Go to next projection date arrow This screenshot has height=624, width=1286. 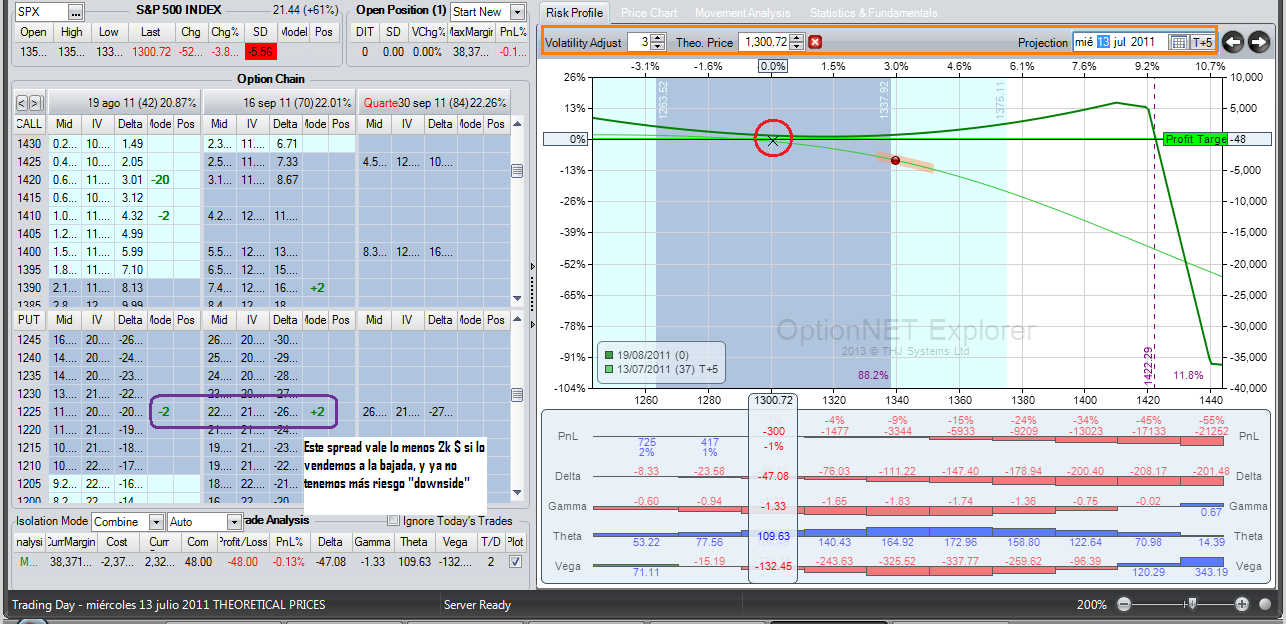(1258, 42)
